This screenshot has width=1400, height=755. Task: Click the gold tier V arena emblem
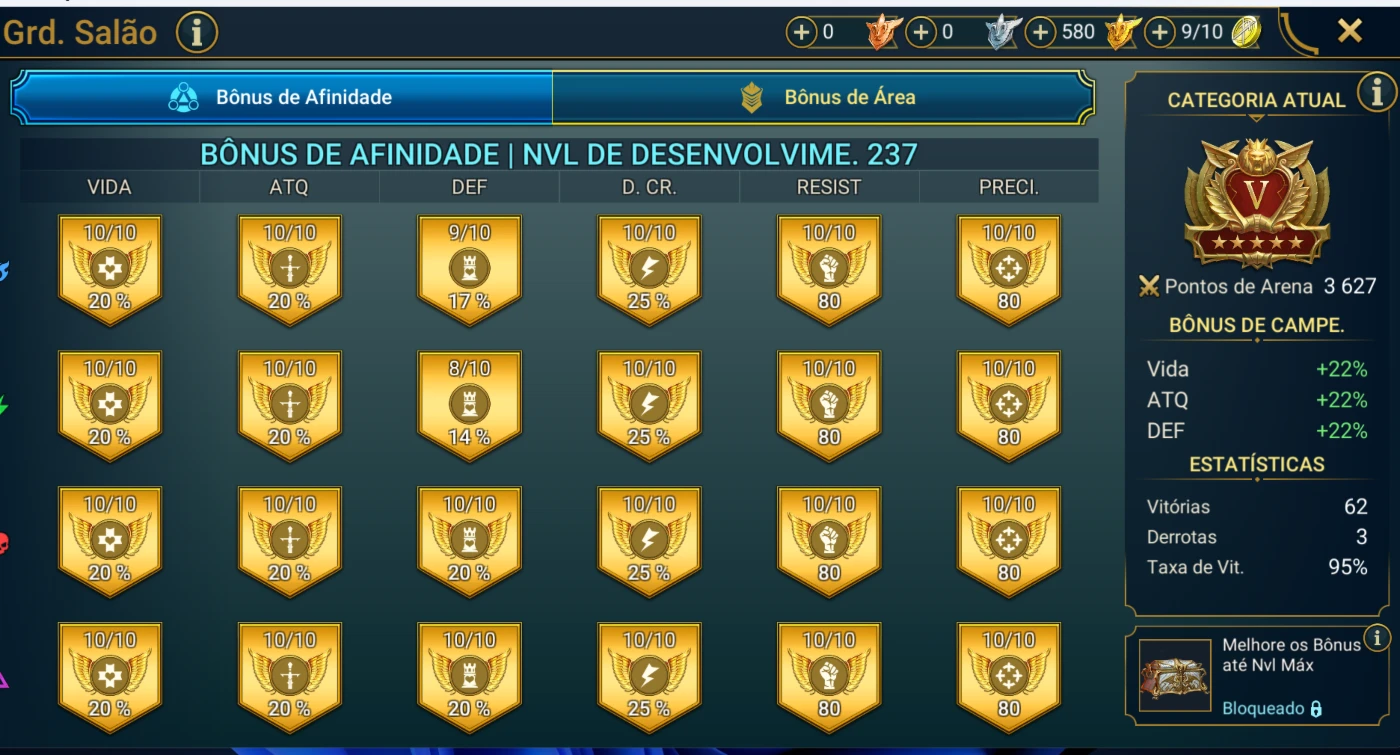[x=1257, y=203]
